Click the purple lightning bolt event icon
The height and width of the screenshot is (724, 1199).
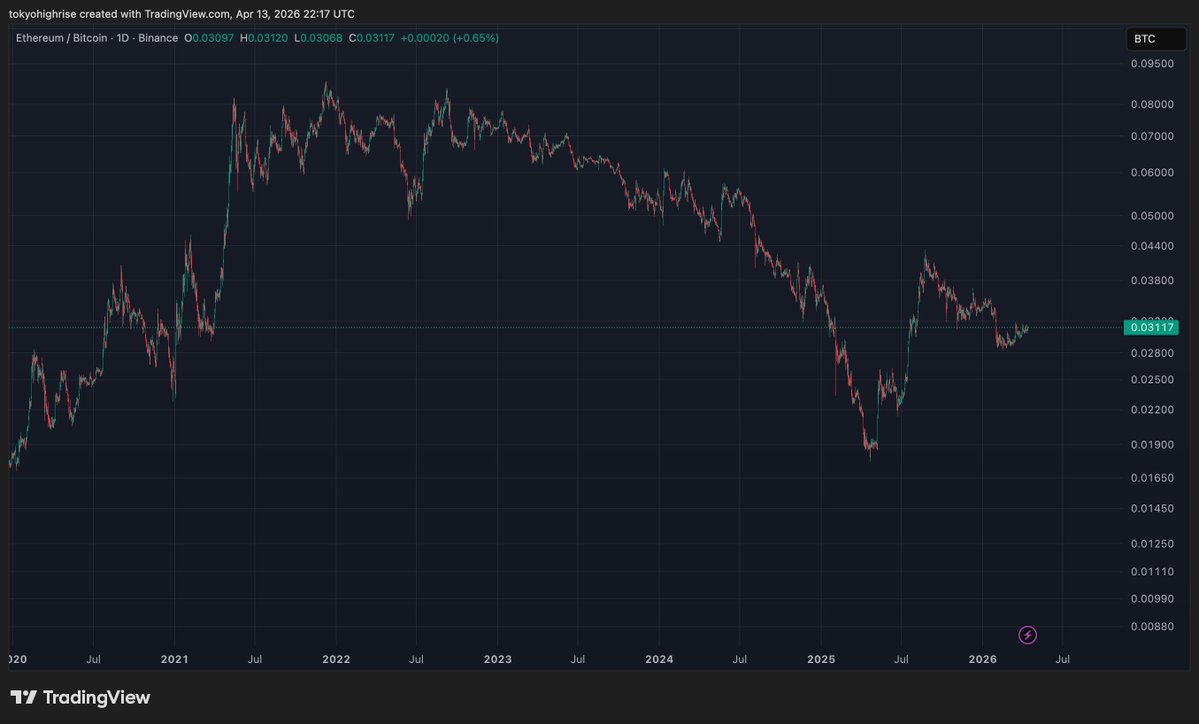point(1027,635)
